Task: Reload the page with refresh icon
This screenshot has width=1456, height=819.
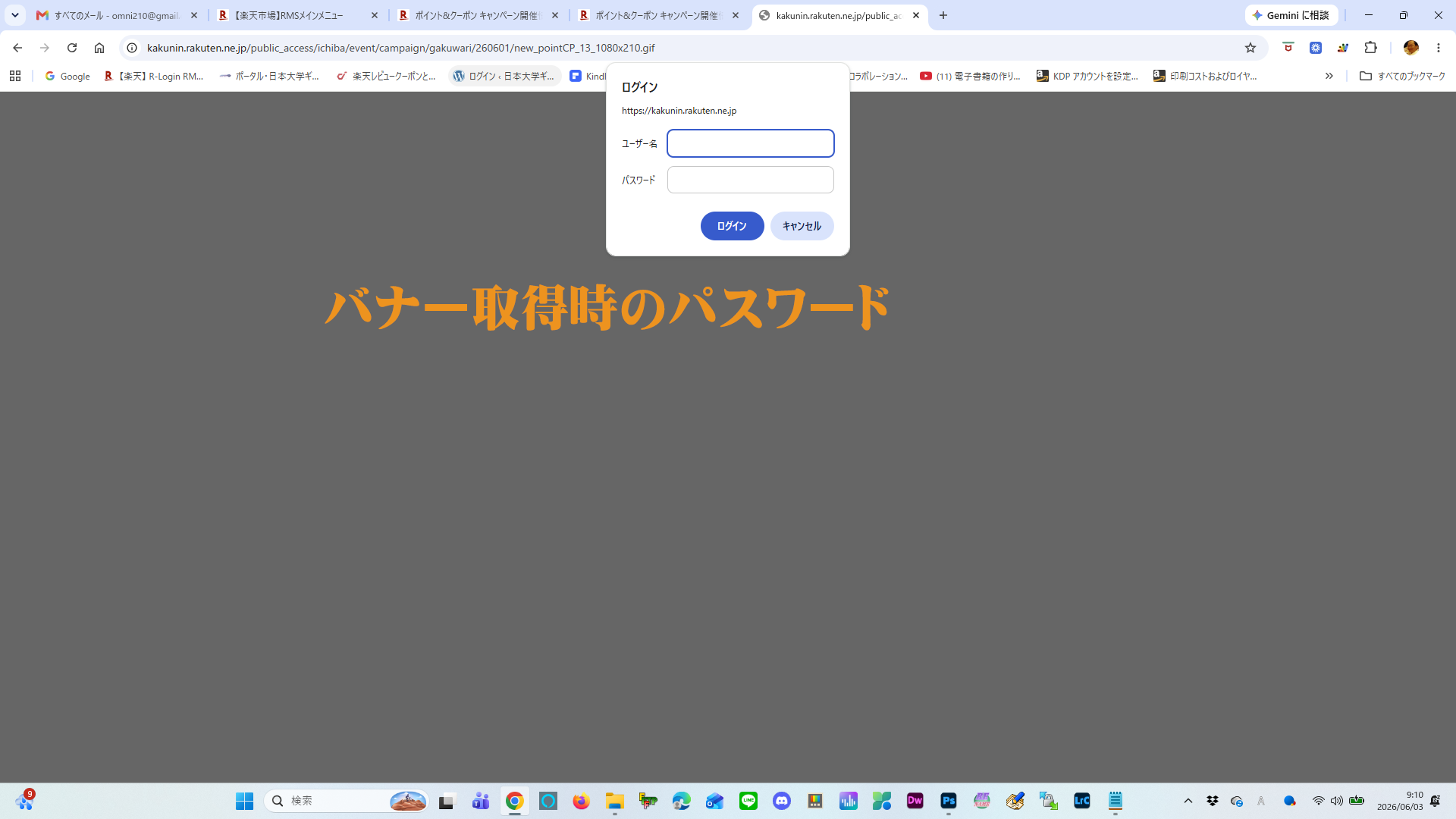Action: point(72,48)
